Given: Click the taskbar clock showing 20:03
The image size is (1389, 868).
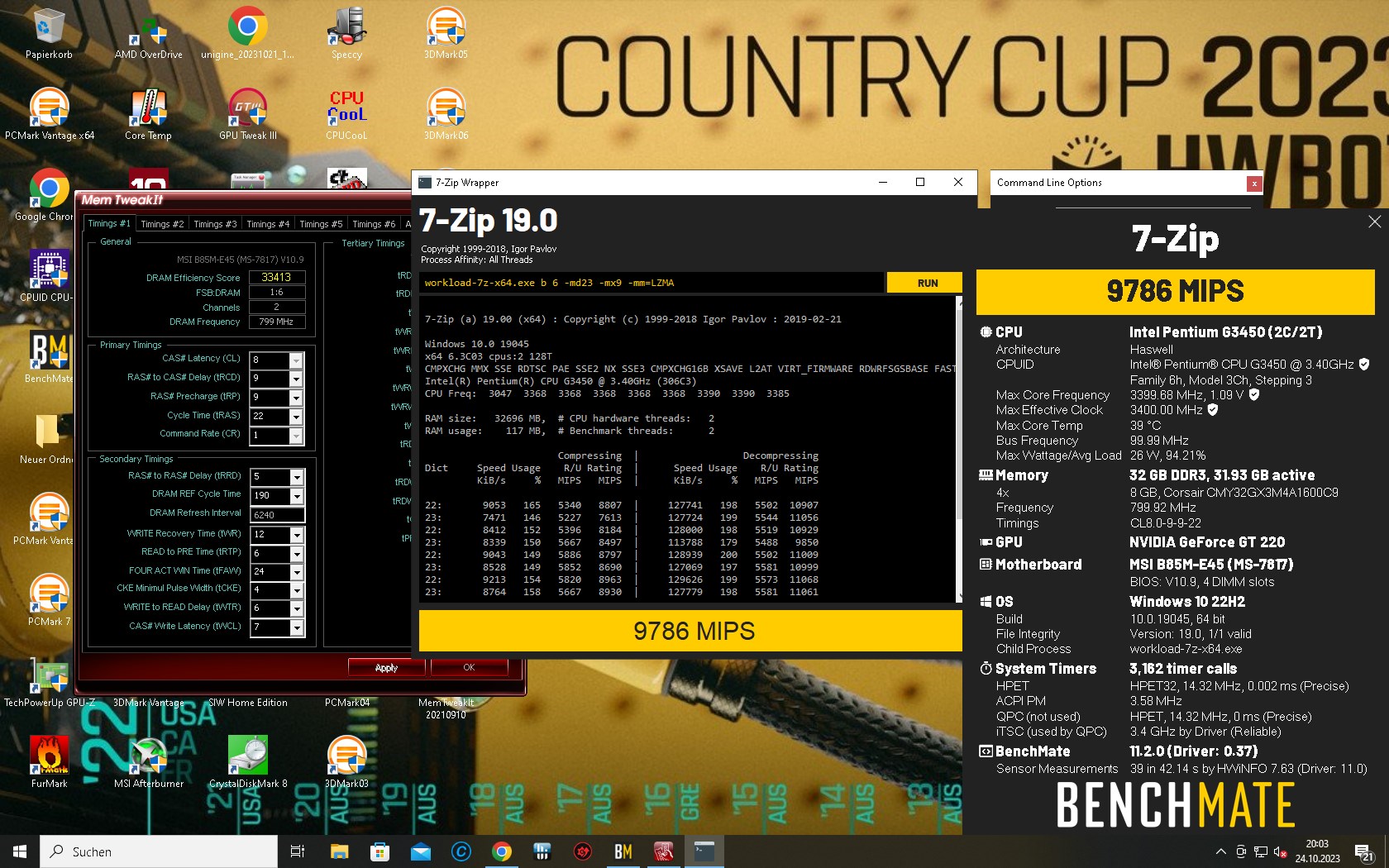Looking at the screenshot, I should pyautogui.click(x=1317, y=851).
